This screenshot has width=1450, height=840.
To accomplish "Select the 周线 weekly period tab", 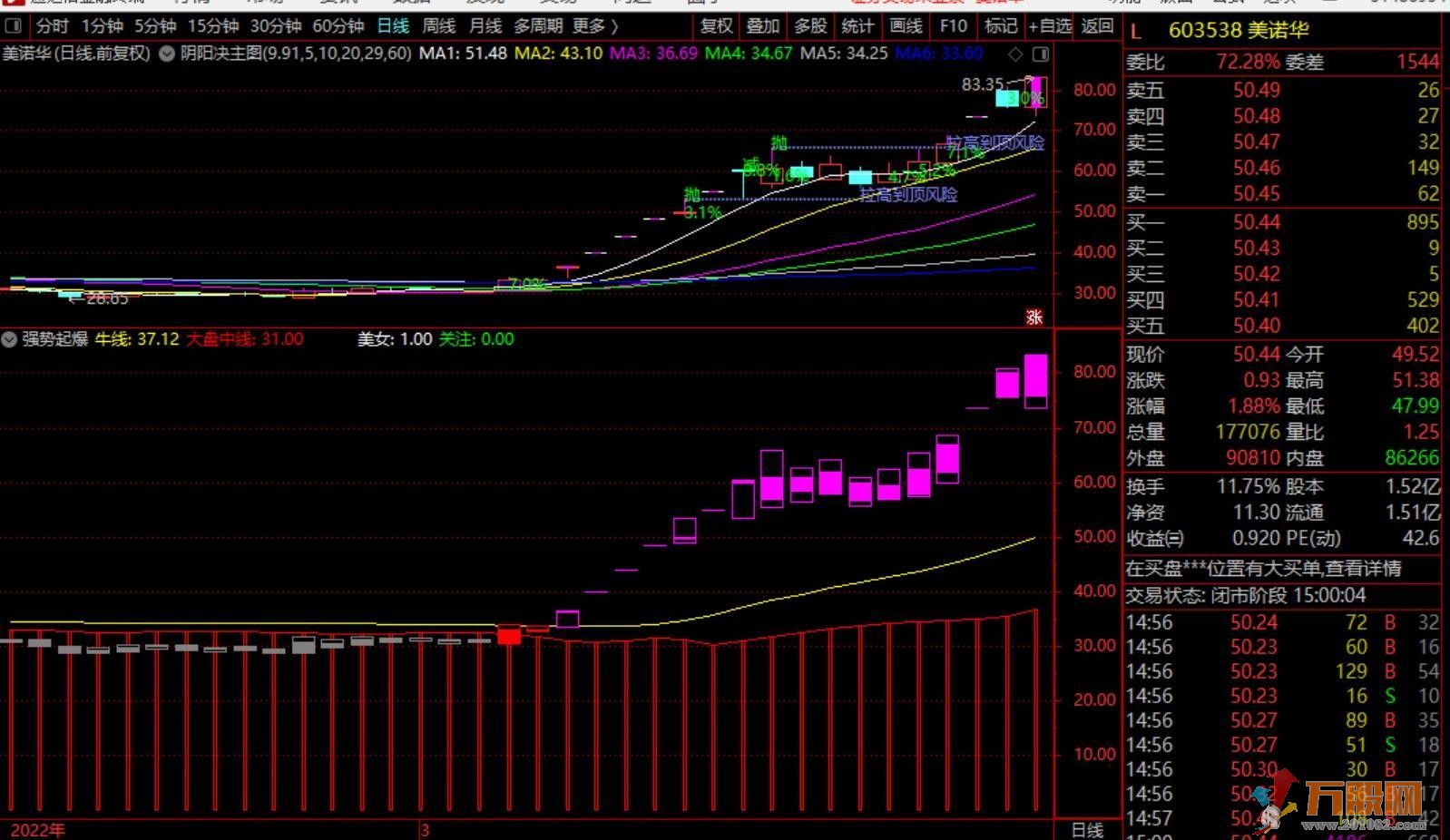I will (x=439, y=26).
